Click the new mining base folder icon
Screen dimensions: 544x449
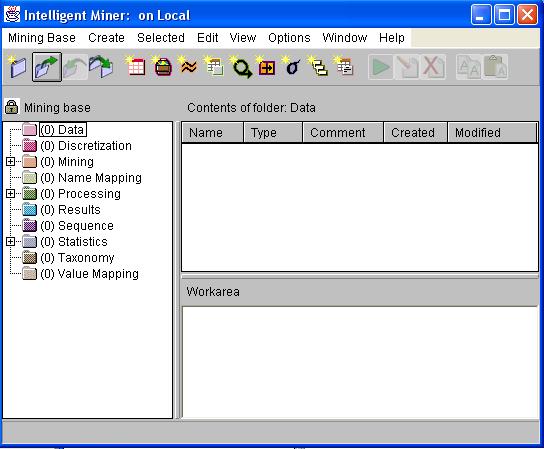(17, 67)
